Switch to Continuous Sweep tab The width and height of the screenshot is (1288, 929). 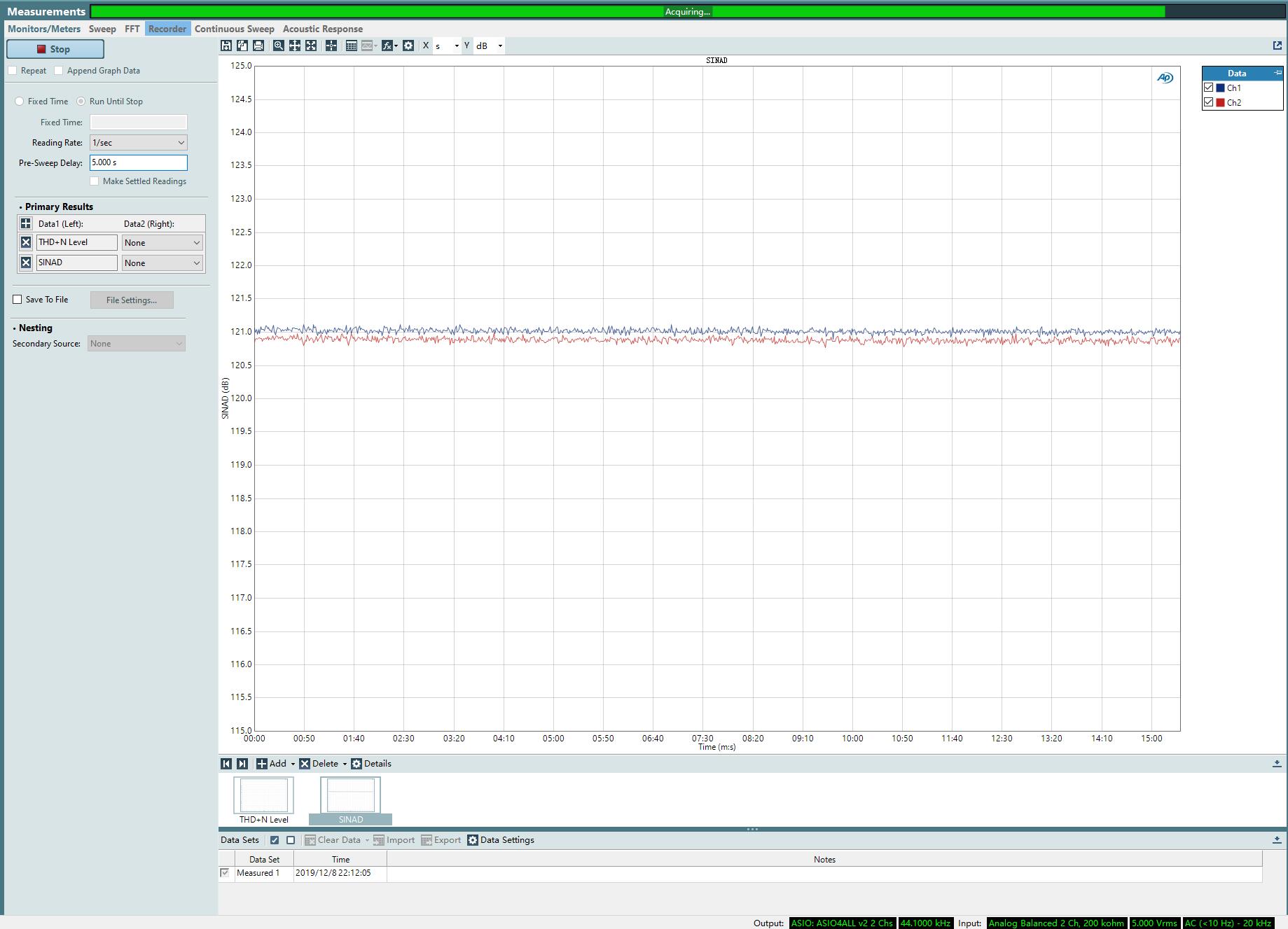click(235, 29)
